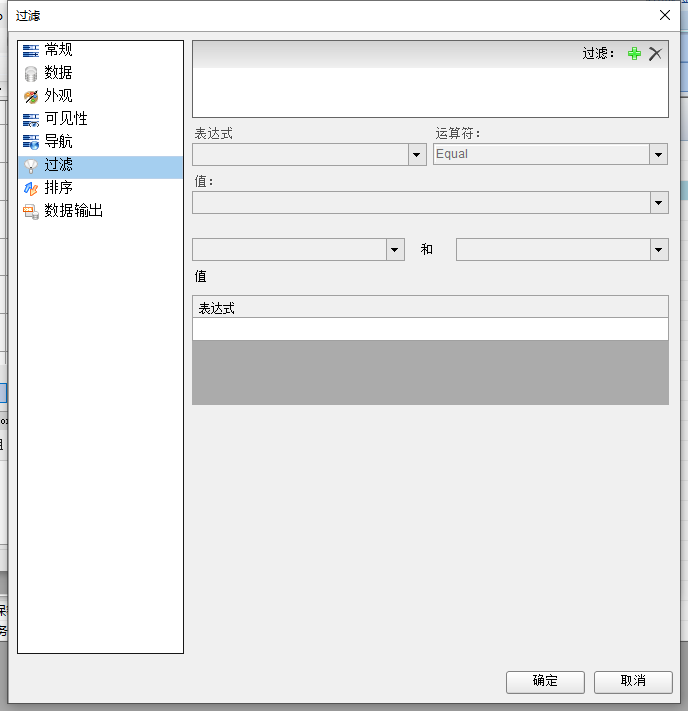Go to the 外观 page
This screenshot has height=711, width=688.
(100, 96)
